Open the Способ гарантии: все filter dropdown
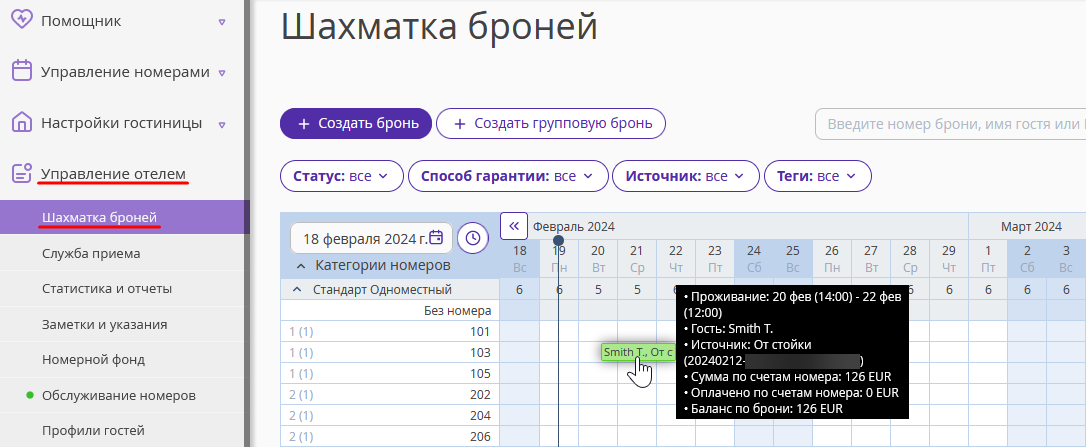Viewport: 1086px width, 447px height. click(508, 176)
